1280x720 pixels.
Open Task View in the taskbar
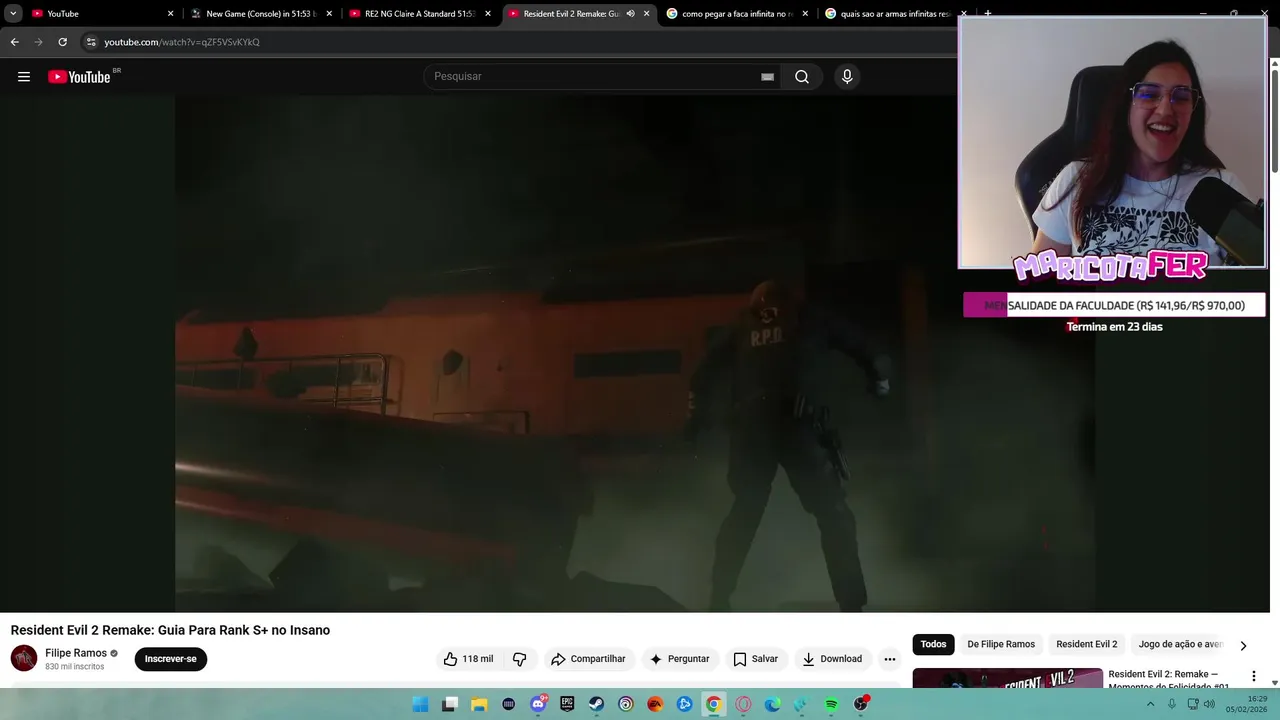point(450,704)
